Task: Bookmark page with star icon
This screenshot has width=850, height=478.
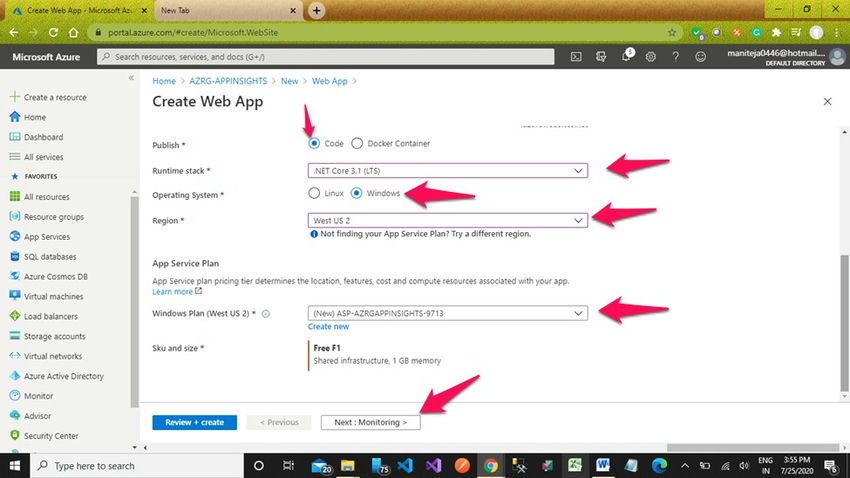Action: pos(672,33)
